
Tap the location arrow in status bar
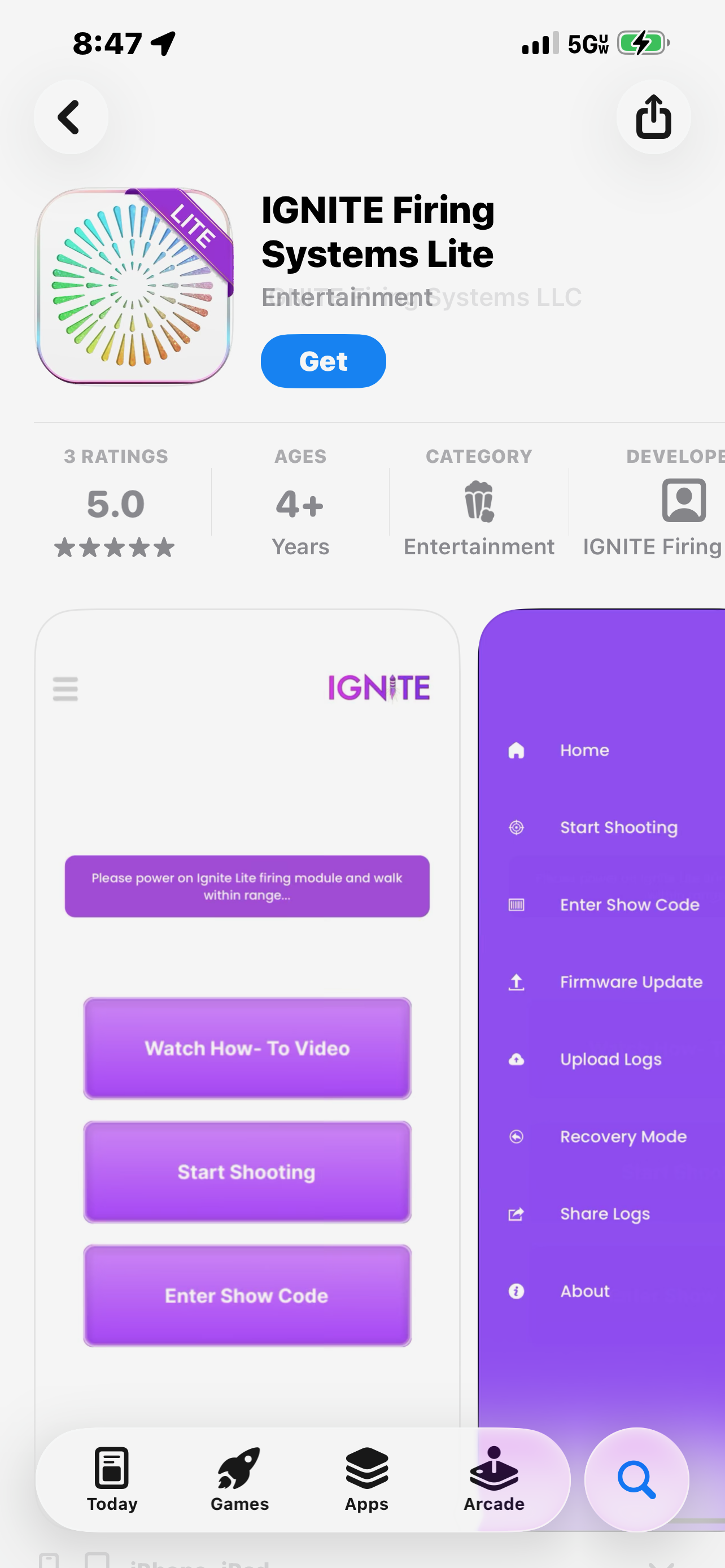[x=163, y=43]
